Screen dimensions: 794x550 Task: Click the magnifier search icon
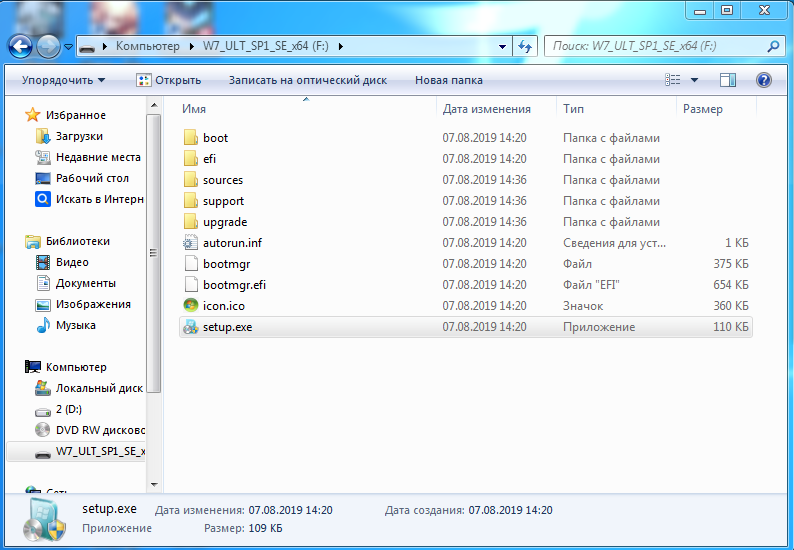tap(773, 47)
